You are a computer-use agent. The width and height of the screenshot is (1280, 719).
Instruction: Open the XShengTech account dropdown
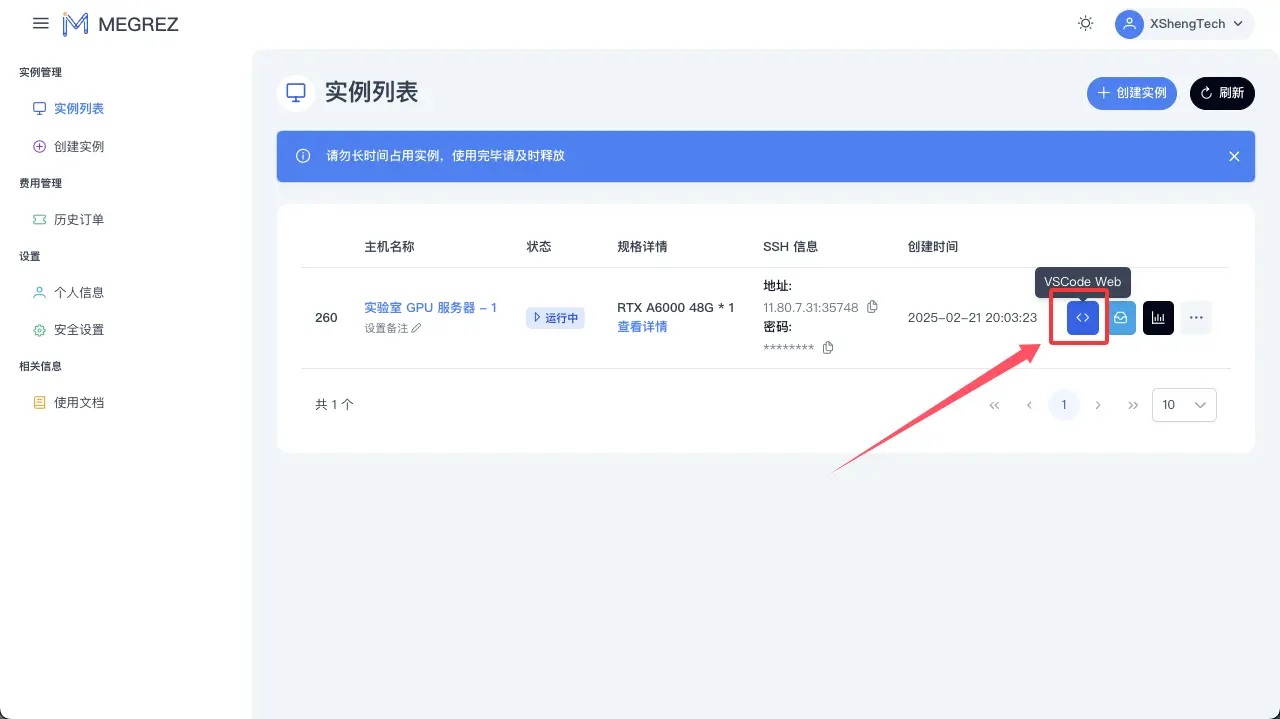(1183, 23)
